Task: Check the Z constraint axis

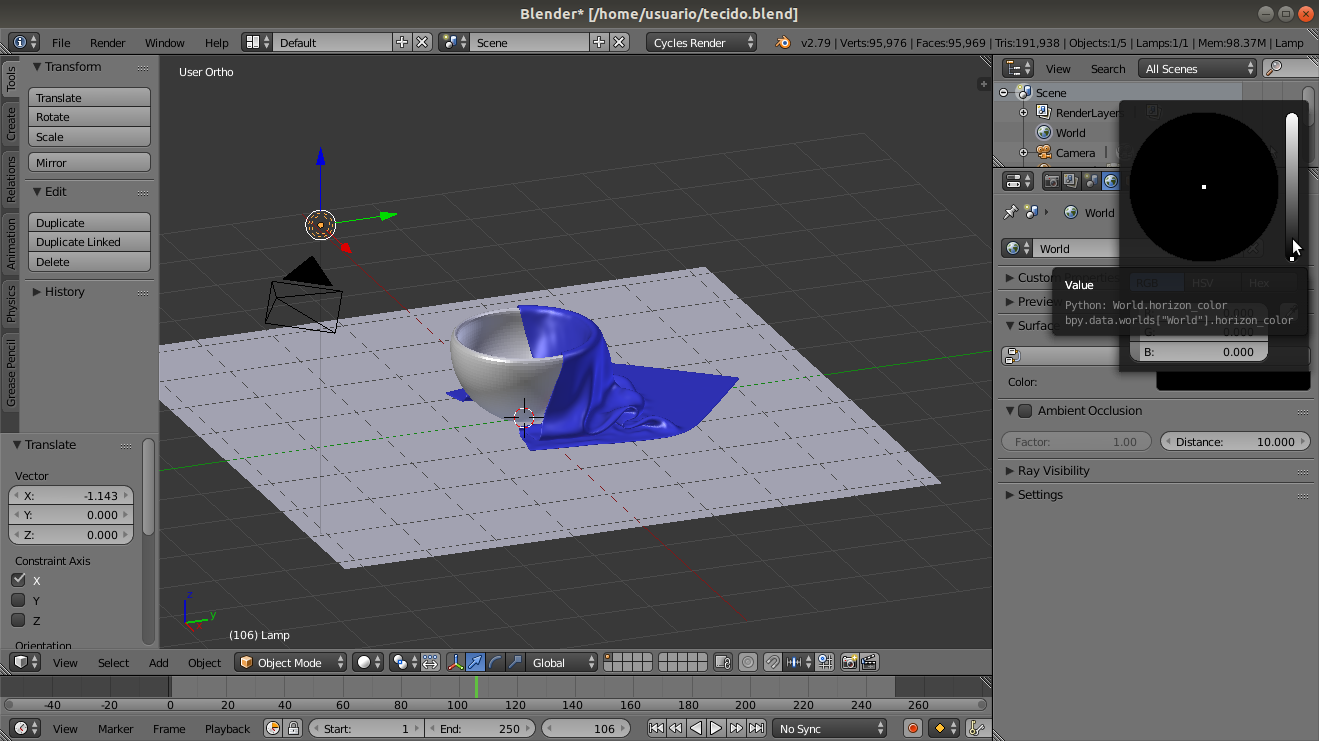Action: tap(18, 620)
